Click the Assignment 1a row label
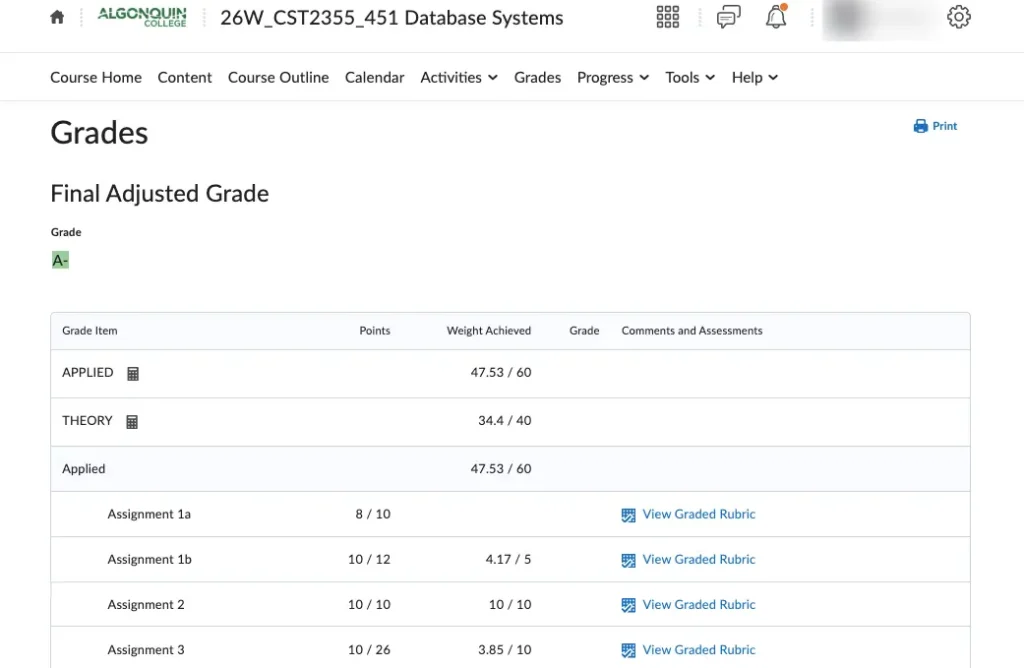Viewport: 1024px width, 668px height. click(149, 514)
